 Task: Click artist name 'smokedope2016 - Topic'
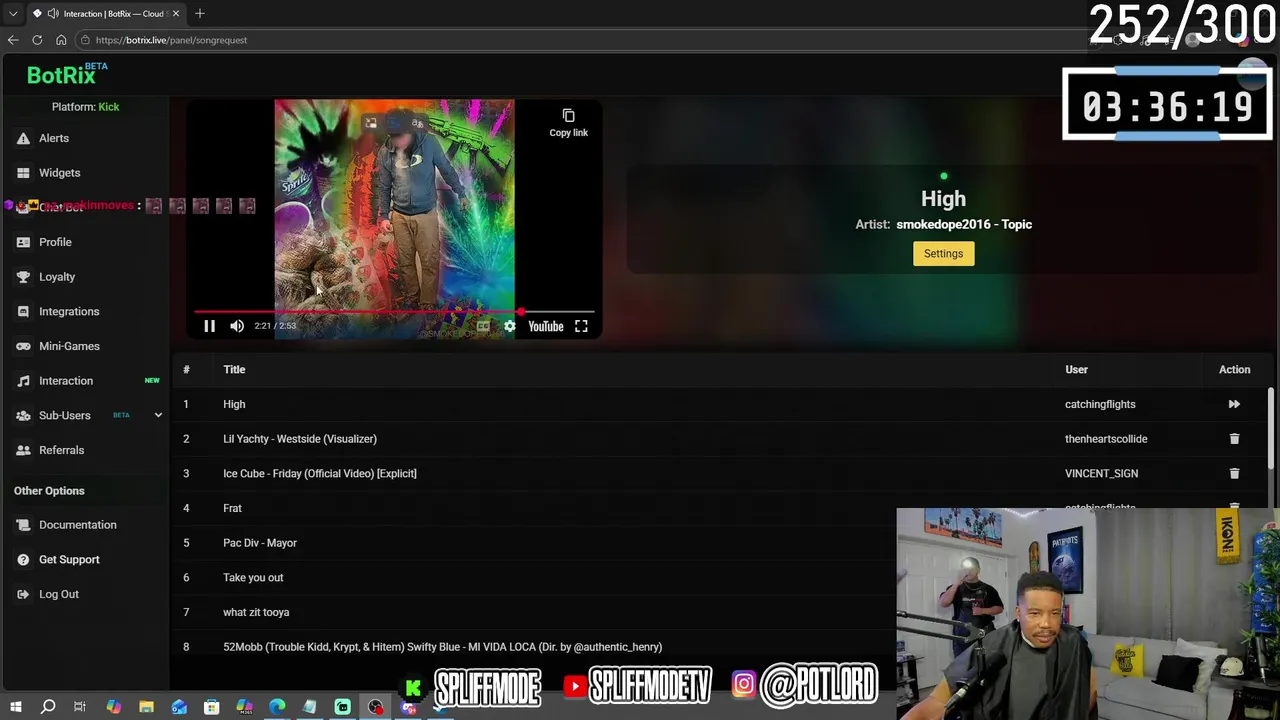click(x=964, y=225)
